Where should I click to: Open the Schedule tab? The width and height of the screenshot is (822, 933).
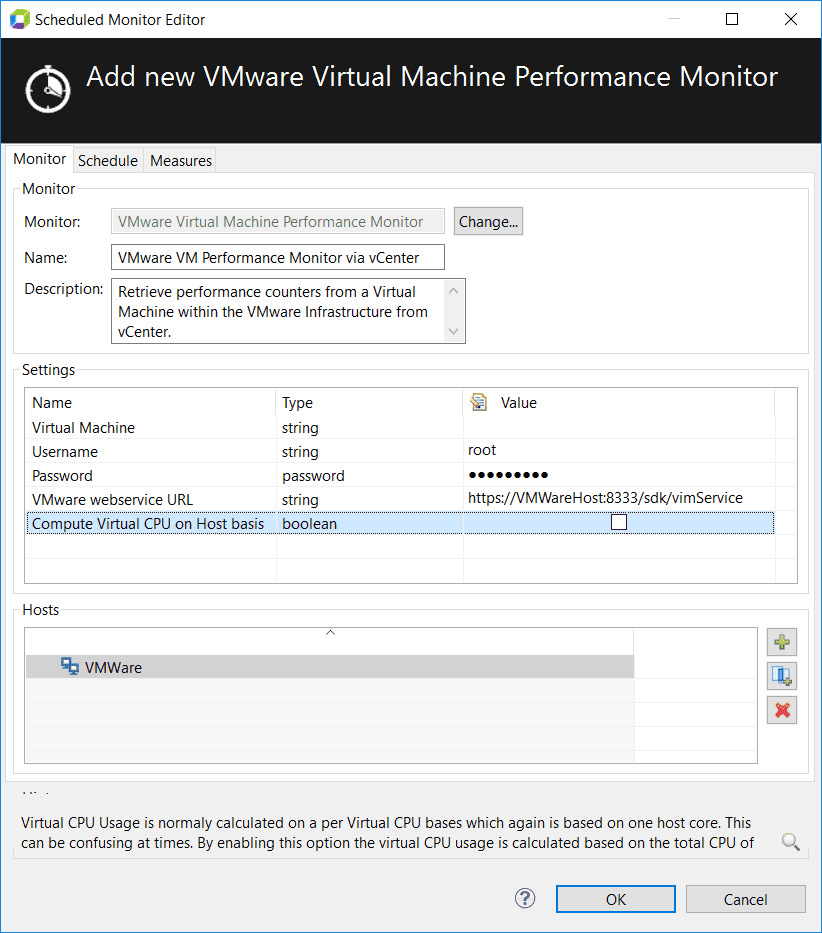point(108,161)
